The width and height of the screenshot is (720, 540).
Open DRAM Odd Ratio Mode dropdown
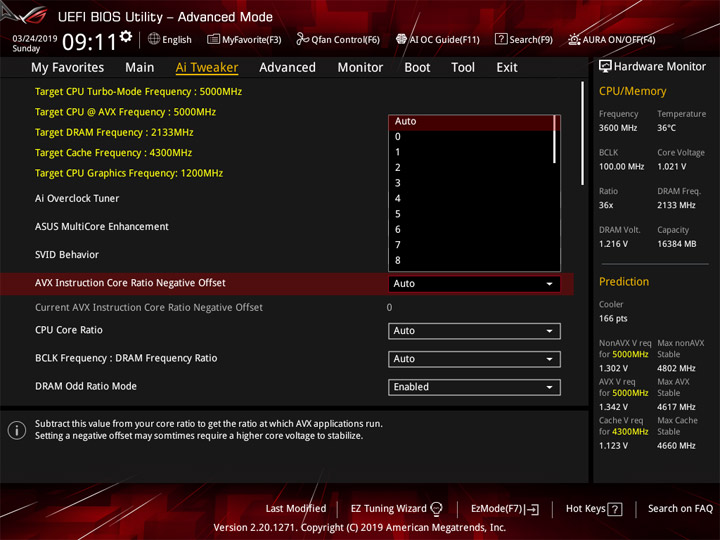point(474,387)
